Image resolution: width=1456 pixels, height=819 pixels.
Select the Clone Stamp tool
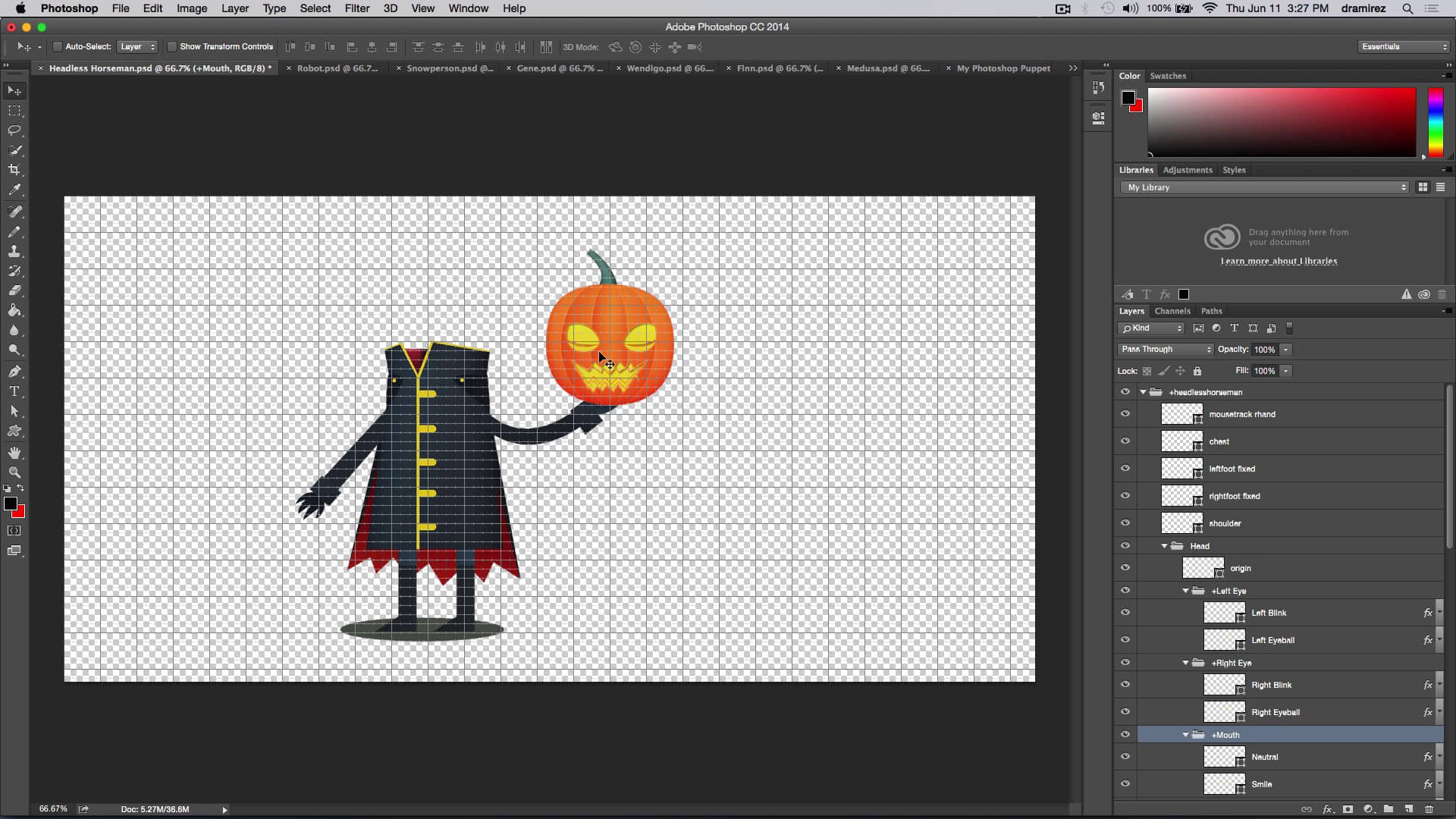[x=15, y=251]
